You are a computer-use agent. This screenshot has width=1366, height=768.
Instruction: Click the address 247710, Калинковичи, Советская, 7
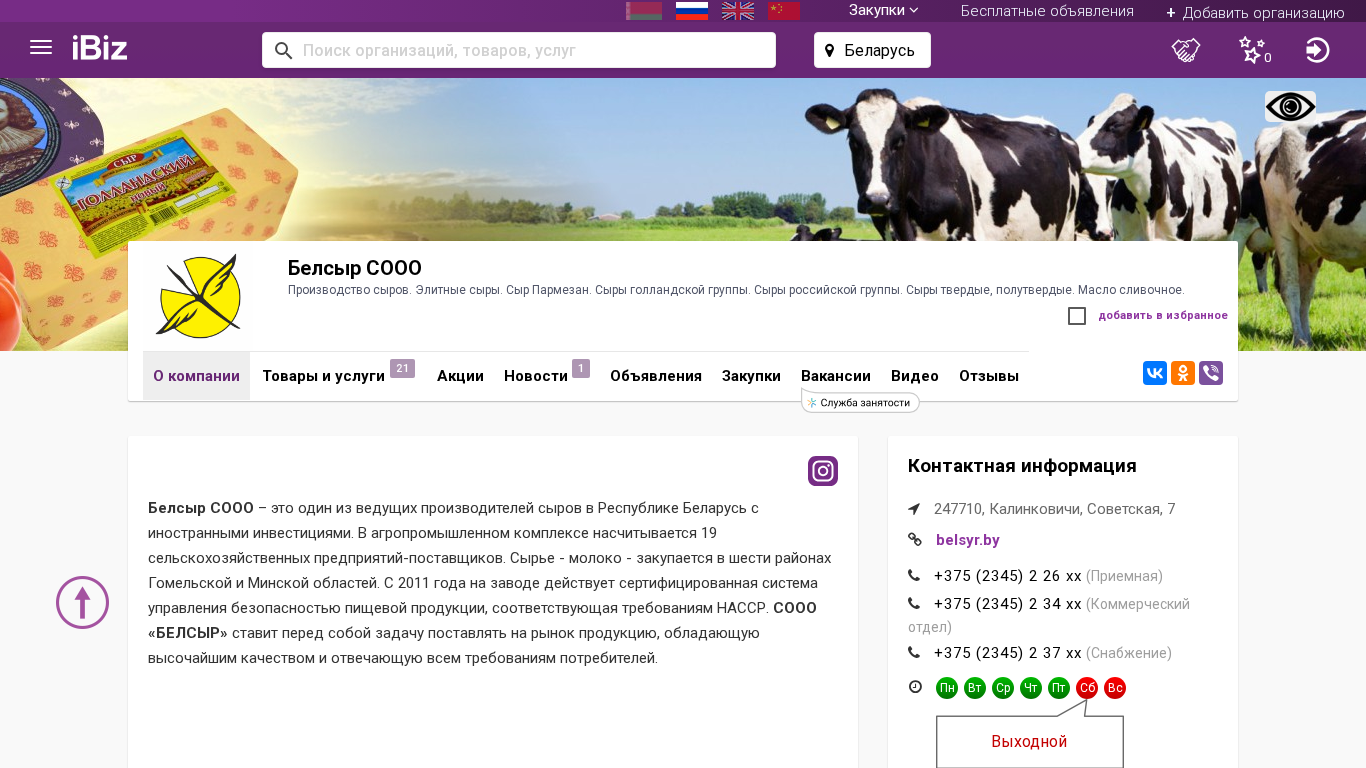click(x=1055, y=509)
